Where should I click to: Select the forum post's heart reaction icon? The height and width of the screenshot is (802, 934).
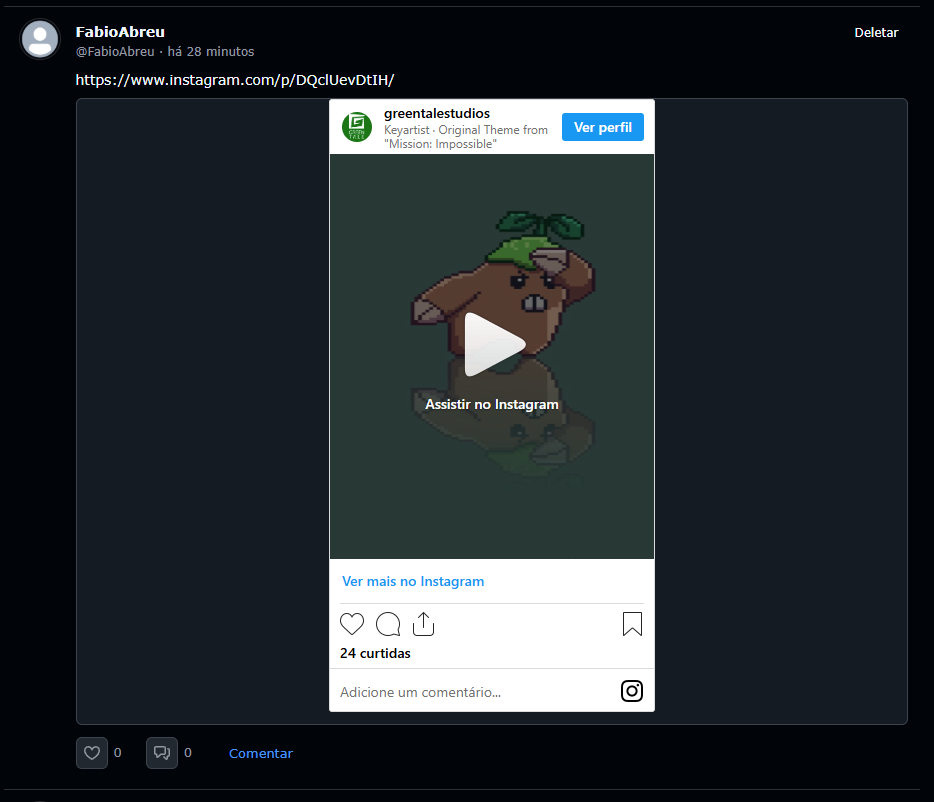[x=91, y=752]
